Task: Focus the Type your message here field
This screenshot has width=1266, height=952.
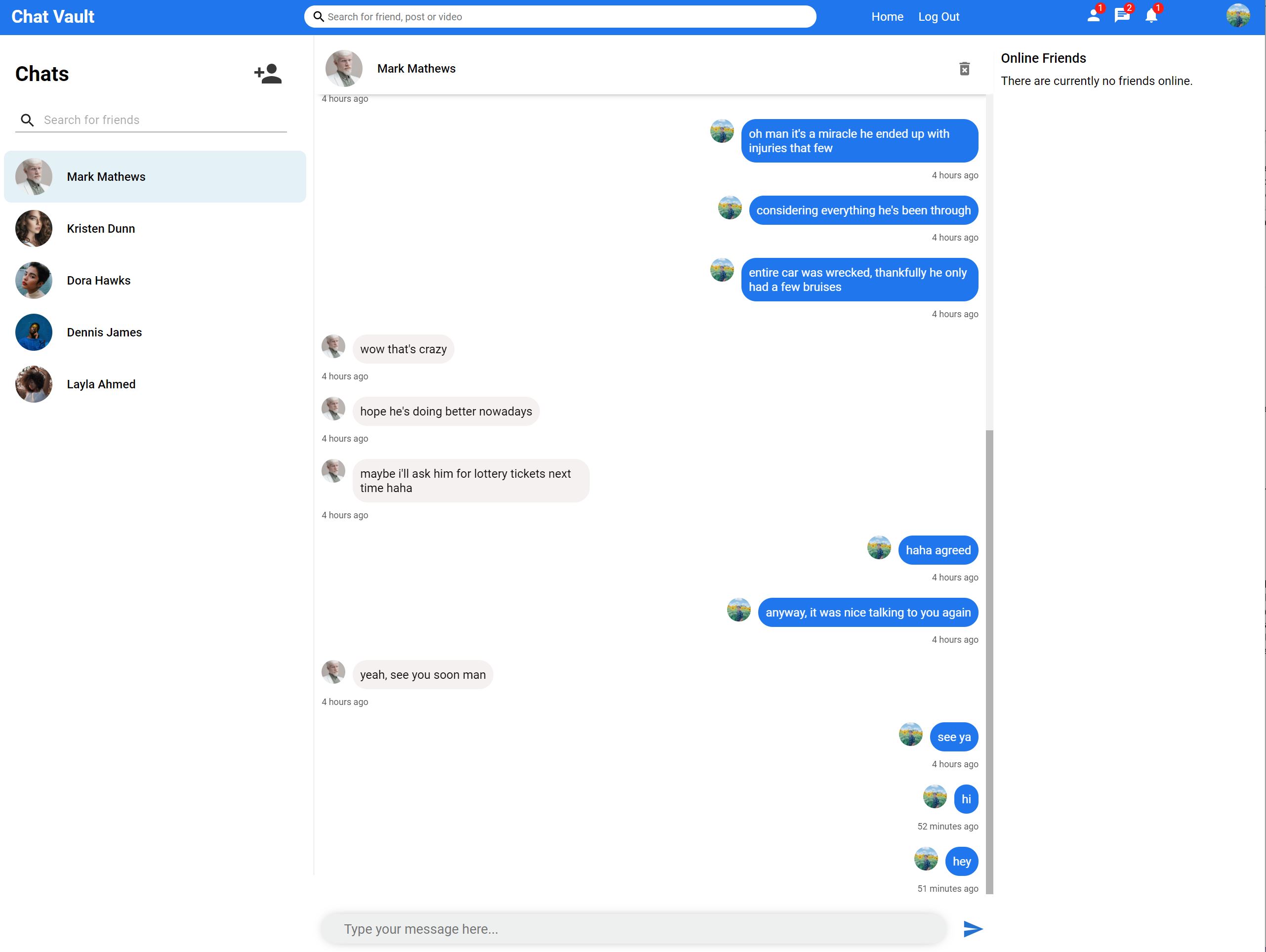Action: pyautogui.click(x=632, y=928)
